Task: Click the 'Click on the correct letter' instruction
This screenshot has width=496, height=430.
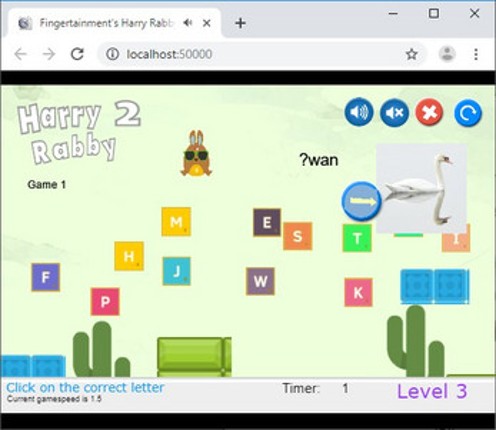Action: pyautogui.click(x=85, y=387)
